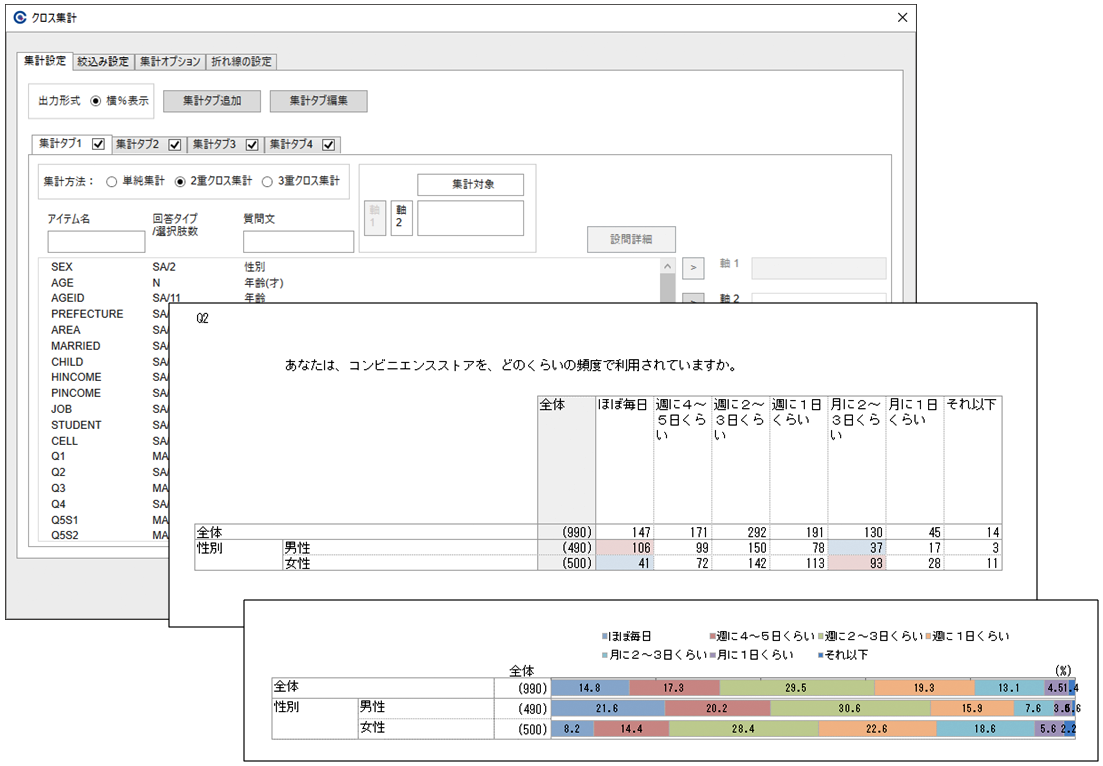Screen dimensions: 1103x766
Task: Click the table cell showing 292
Action: pos(741,532)
